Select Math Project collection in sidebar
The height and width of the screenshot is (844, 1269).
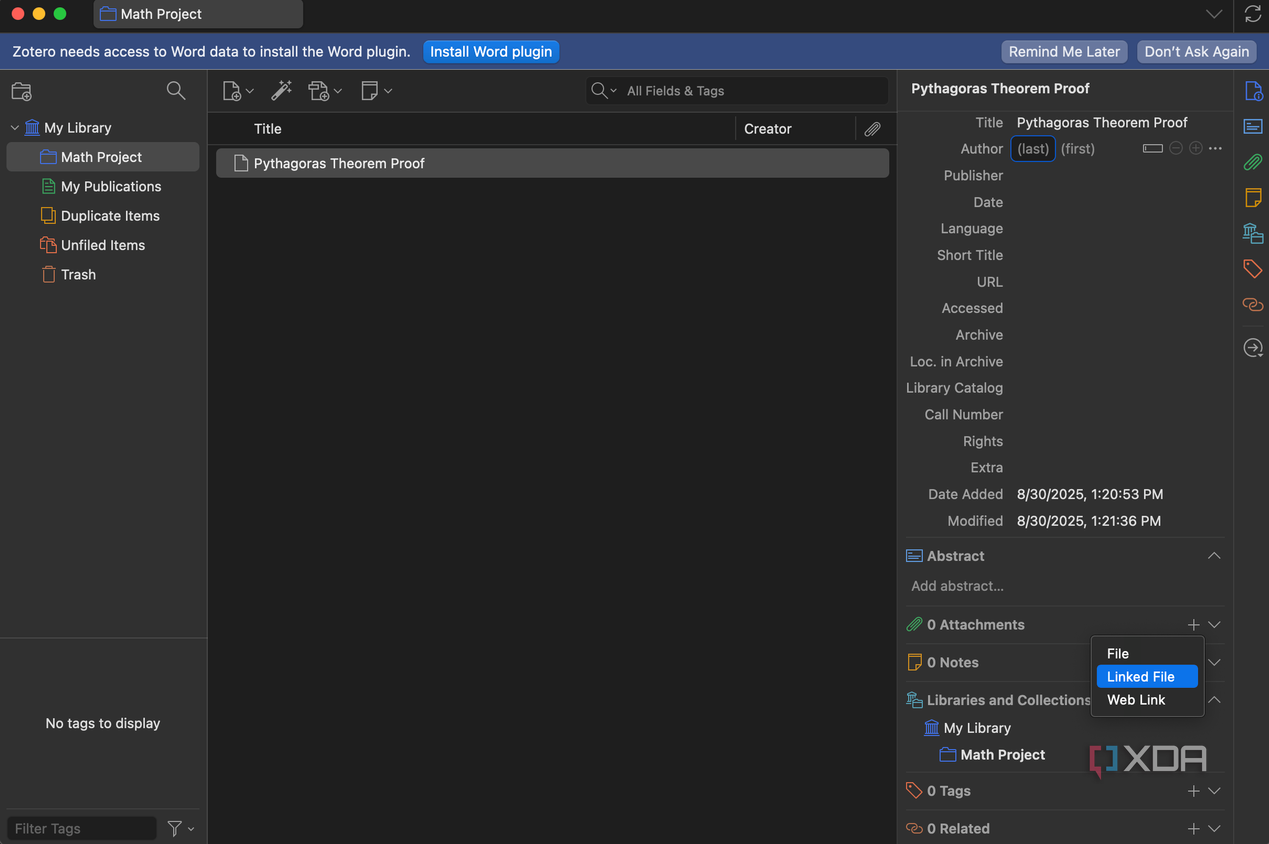(103, 157)
